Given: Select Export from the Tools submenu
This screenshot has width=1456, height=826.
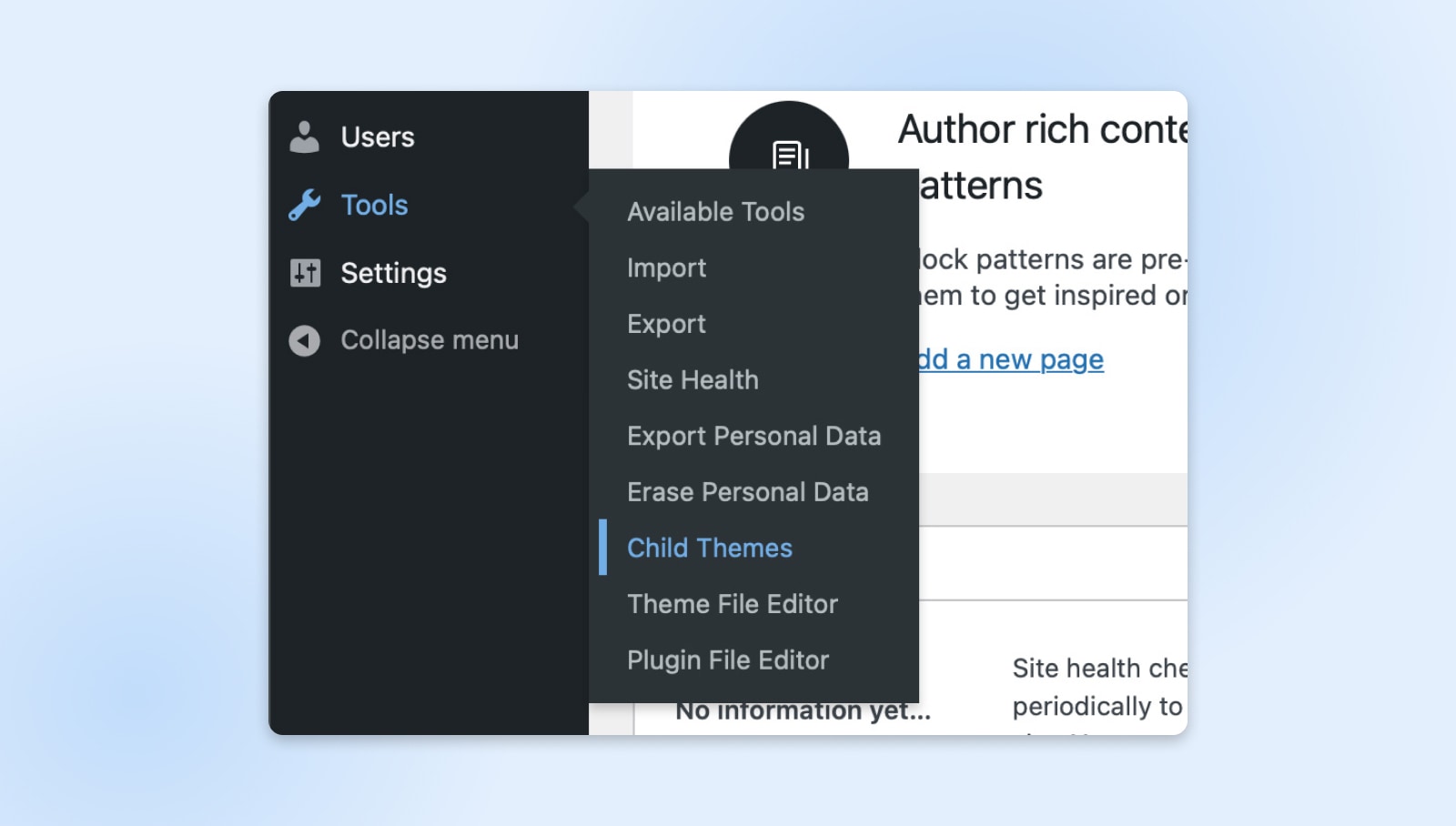Looking at the screenshot, I should (x=665, y=324).
